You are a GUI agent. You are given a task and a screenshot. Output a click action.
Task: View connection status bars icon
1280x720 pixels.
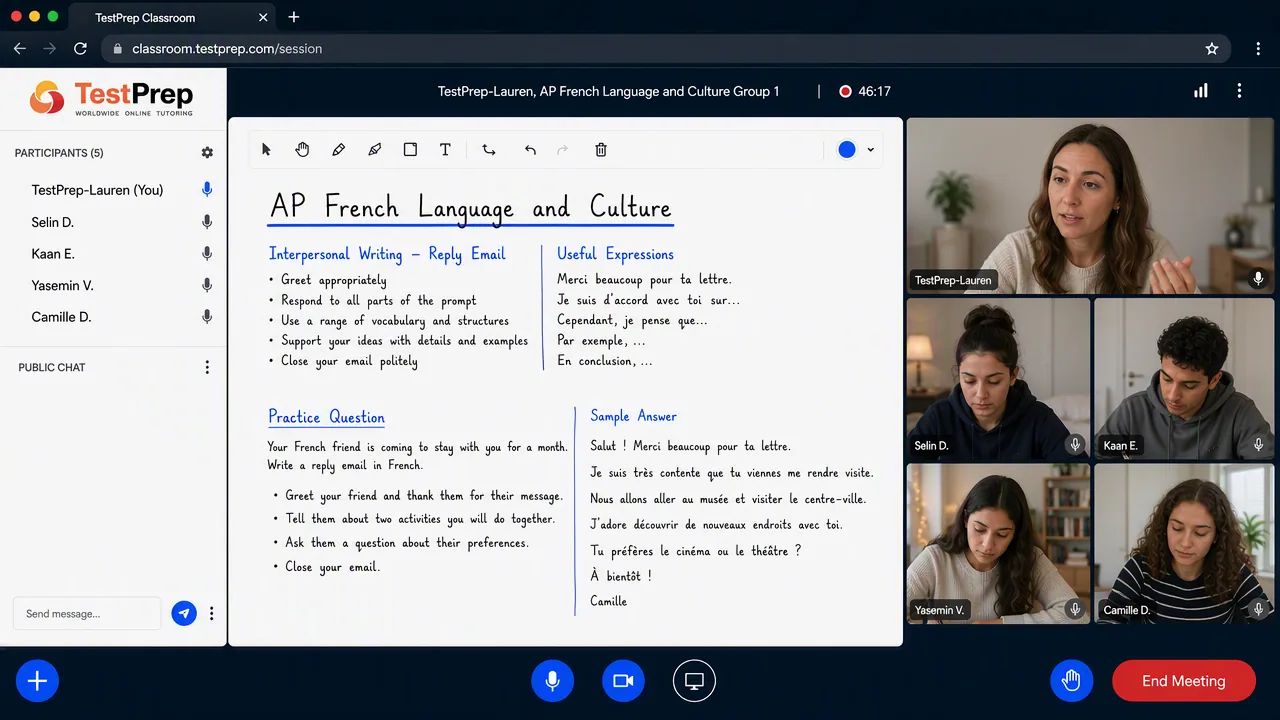click(1201, 91)
